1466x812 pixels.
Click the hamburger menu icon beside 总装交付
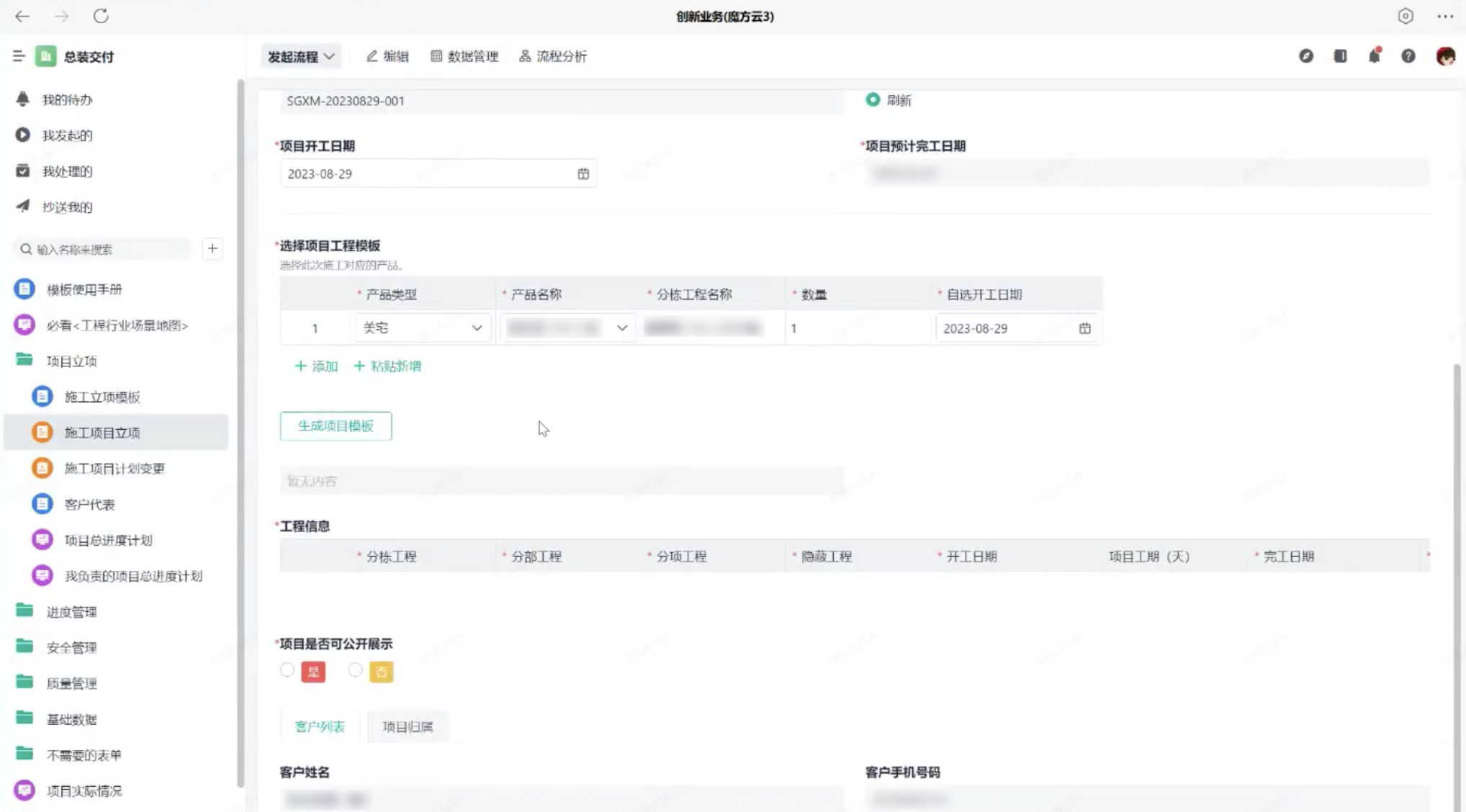pyautogui.click(x=19, y=56)
